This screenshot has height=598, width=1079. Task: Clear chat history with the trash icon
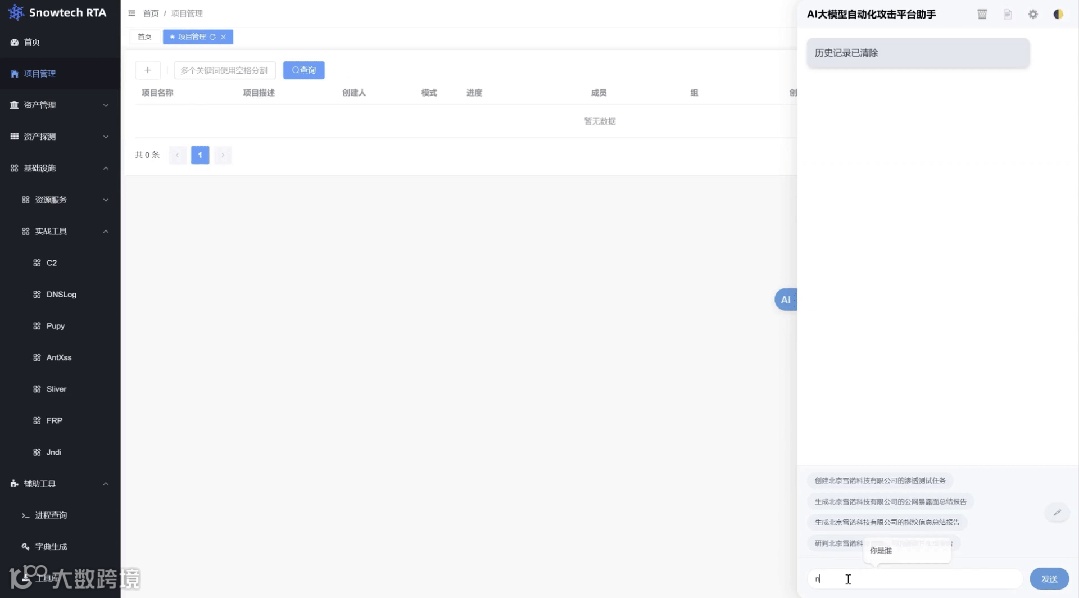click(x=982, y=14)
